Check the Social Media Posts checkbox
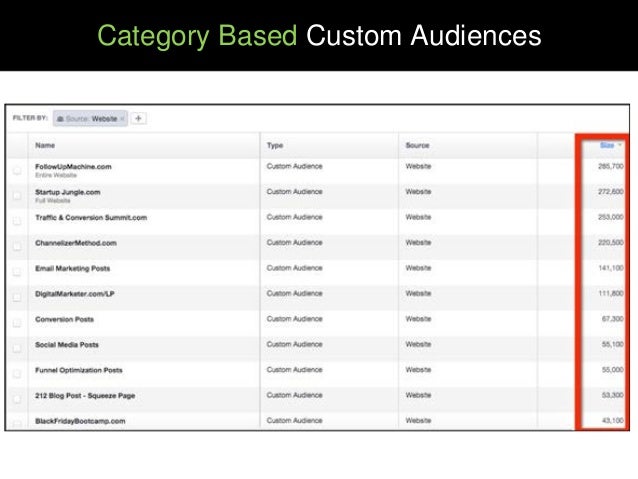The width and height of the screenshot is (638, 479). pos(17,348)
